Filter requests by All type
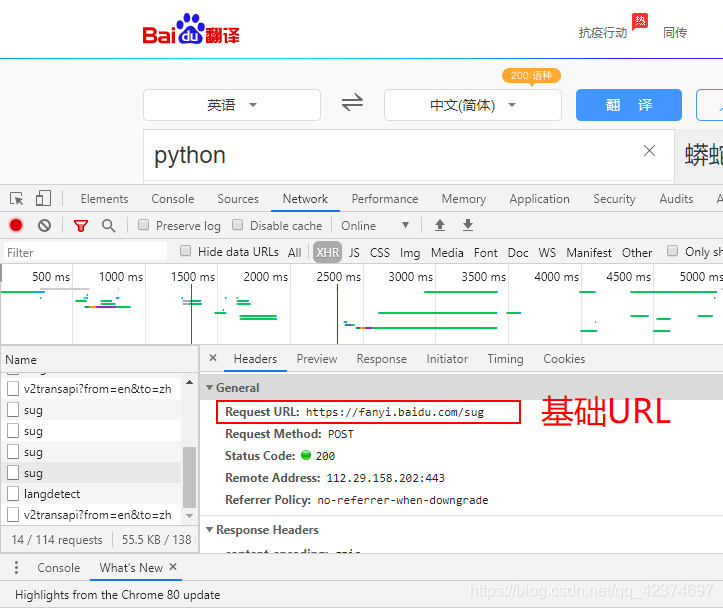 (x=294, y=253)
